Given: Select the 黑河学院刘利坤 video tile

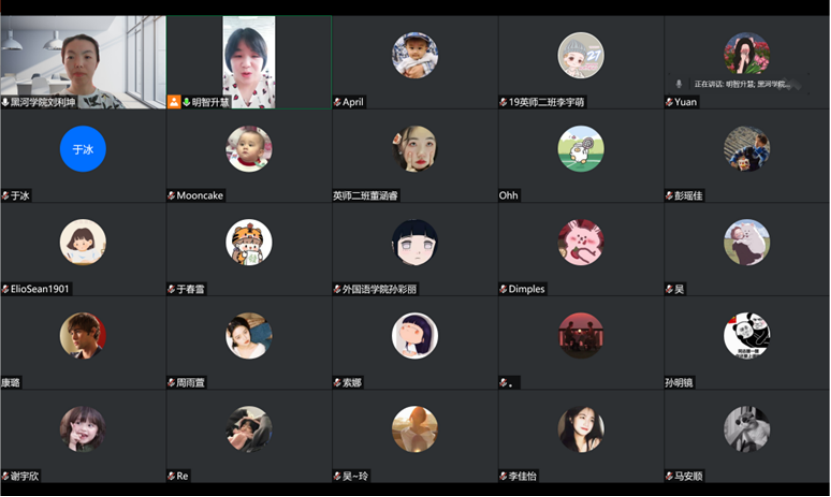Looking at the screenshot, I should pyautogui.click(x=83, y=62).
